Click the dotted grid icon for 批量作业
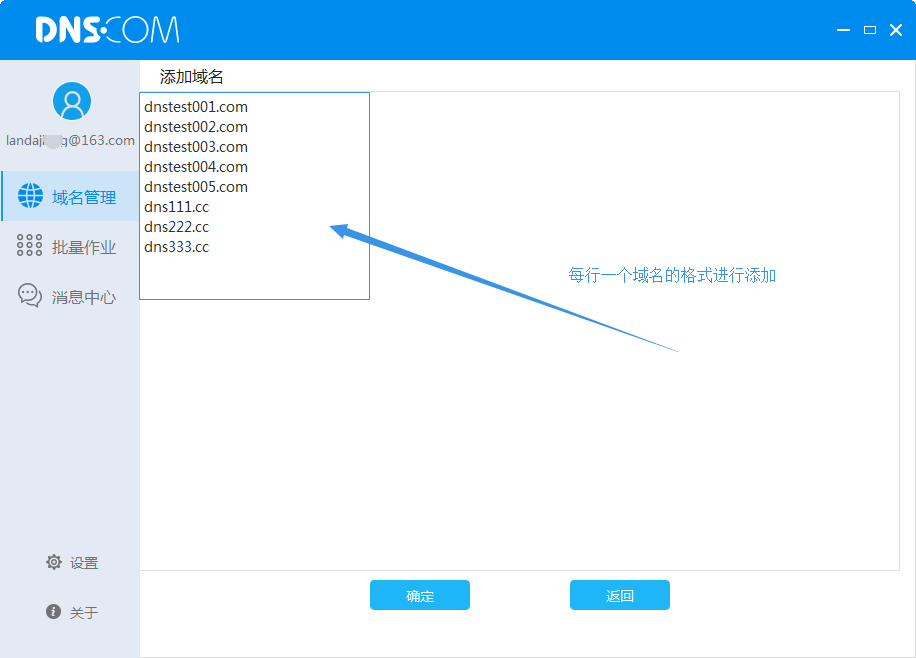 (x=30, y=246)
